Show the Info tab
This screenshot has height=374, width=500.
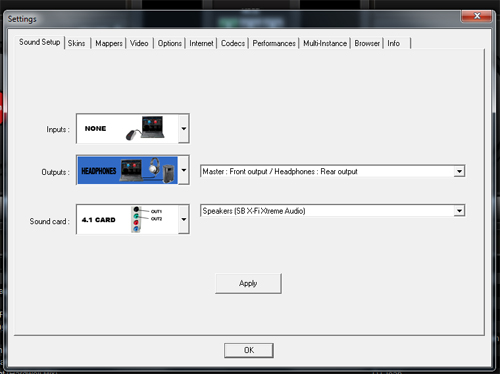coord(394,43)
